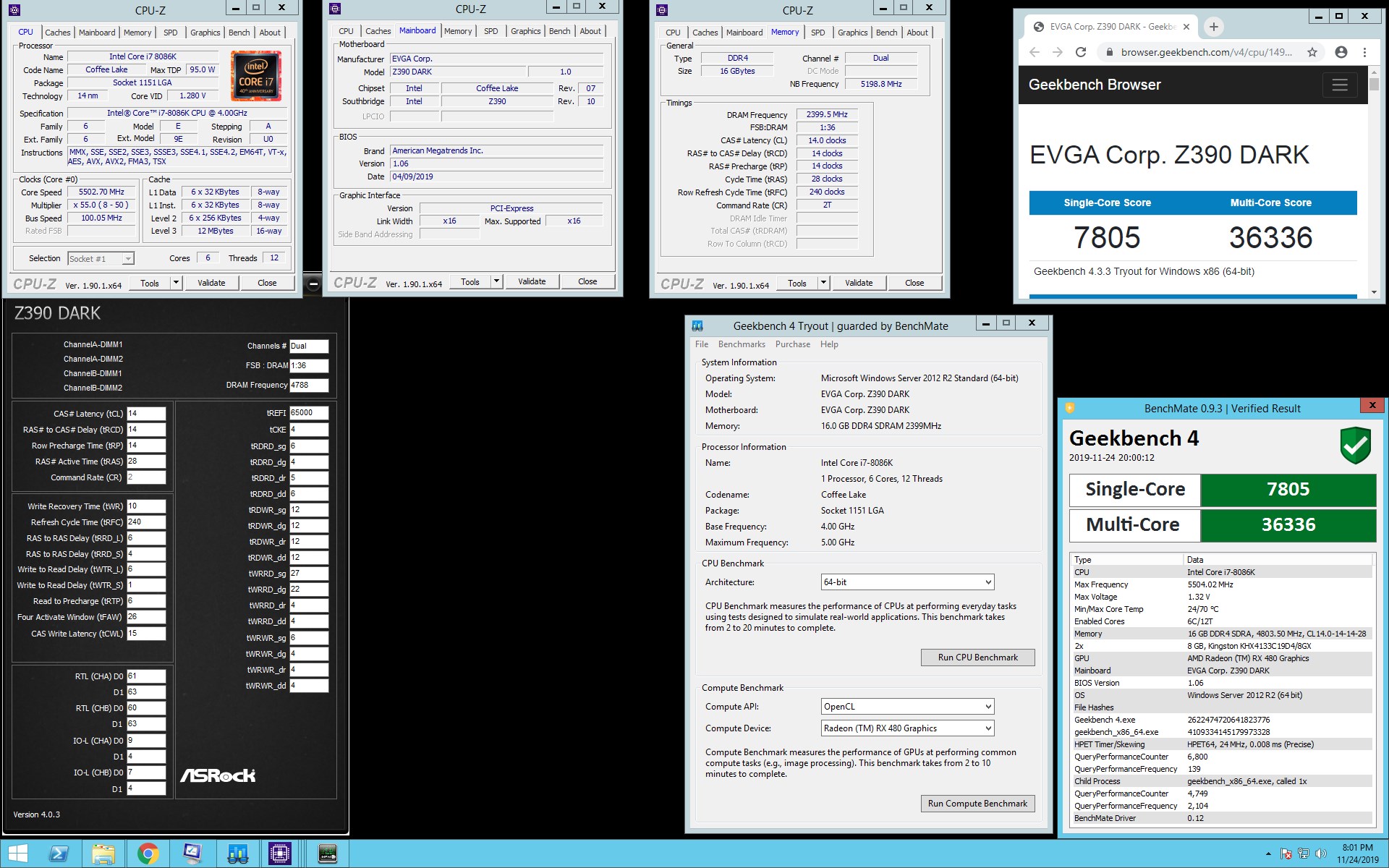Click the Geekbench 4 Tryout window icon

[697, 325]
